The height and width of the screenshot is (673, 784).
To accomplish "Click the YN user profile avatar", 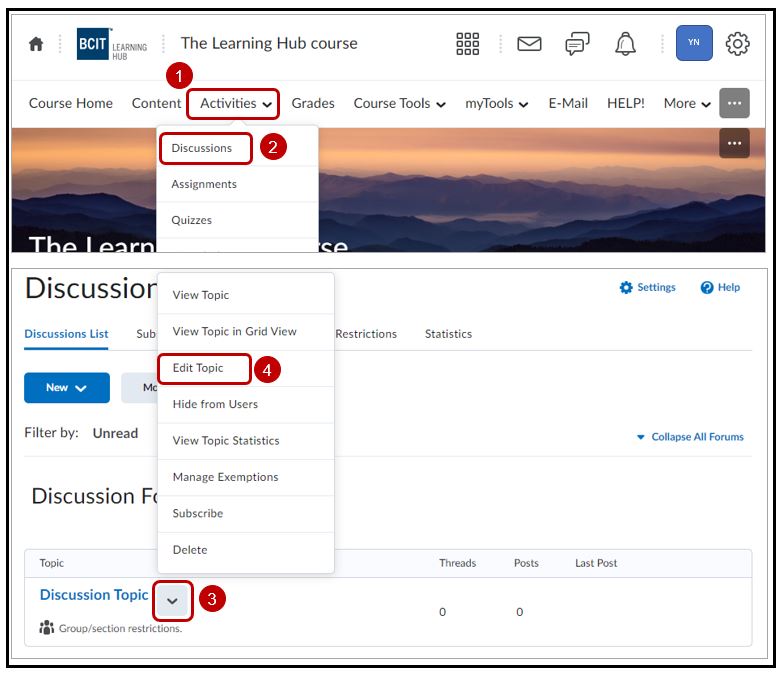I will click(694, 43).
